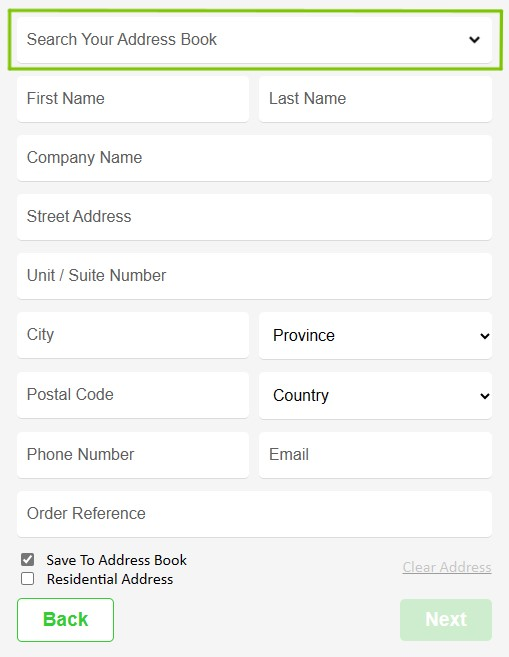Click the Save To Address Book label
Screen dimensions: 509x657
tap(116, 560)
